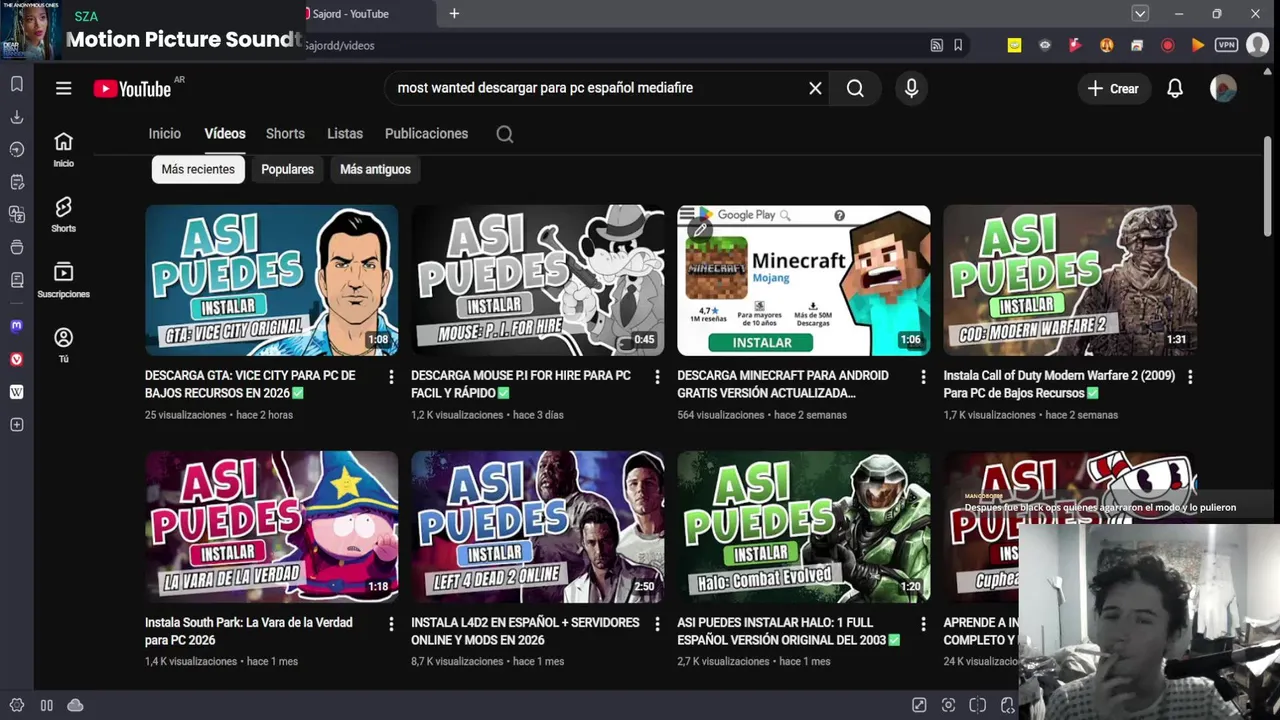Open the YouTube hamburger guide menu
1280x720 pixels.
point(63,88)
